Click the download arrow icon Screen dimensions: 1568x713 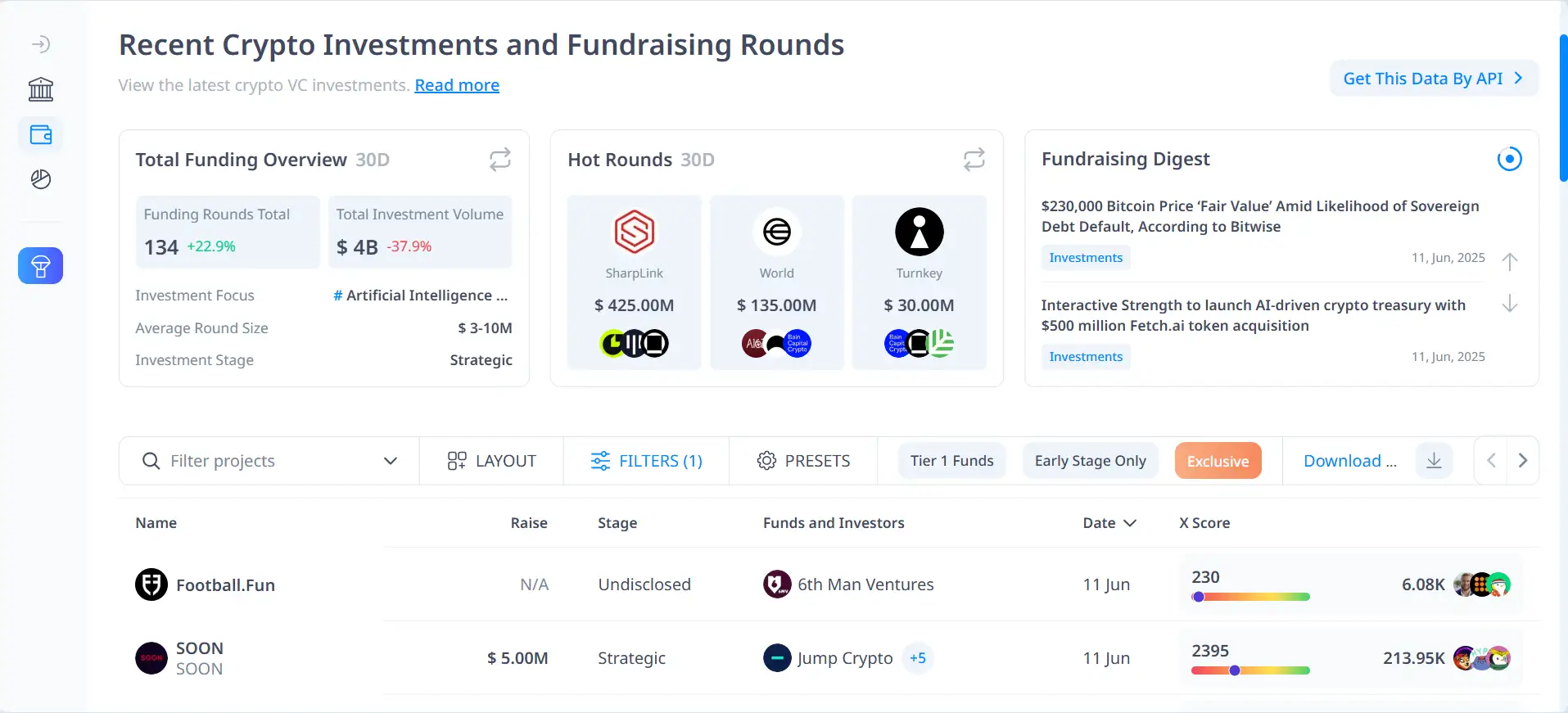(x=1434, y=461)
